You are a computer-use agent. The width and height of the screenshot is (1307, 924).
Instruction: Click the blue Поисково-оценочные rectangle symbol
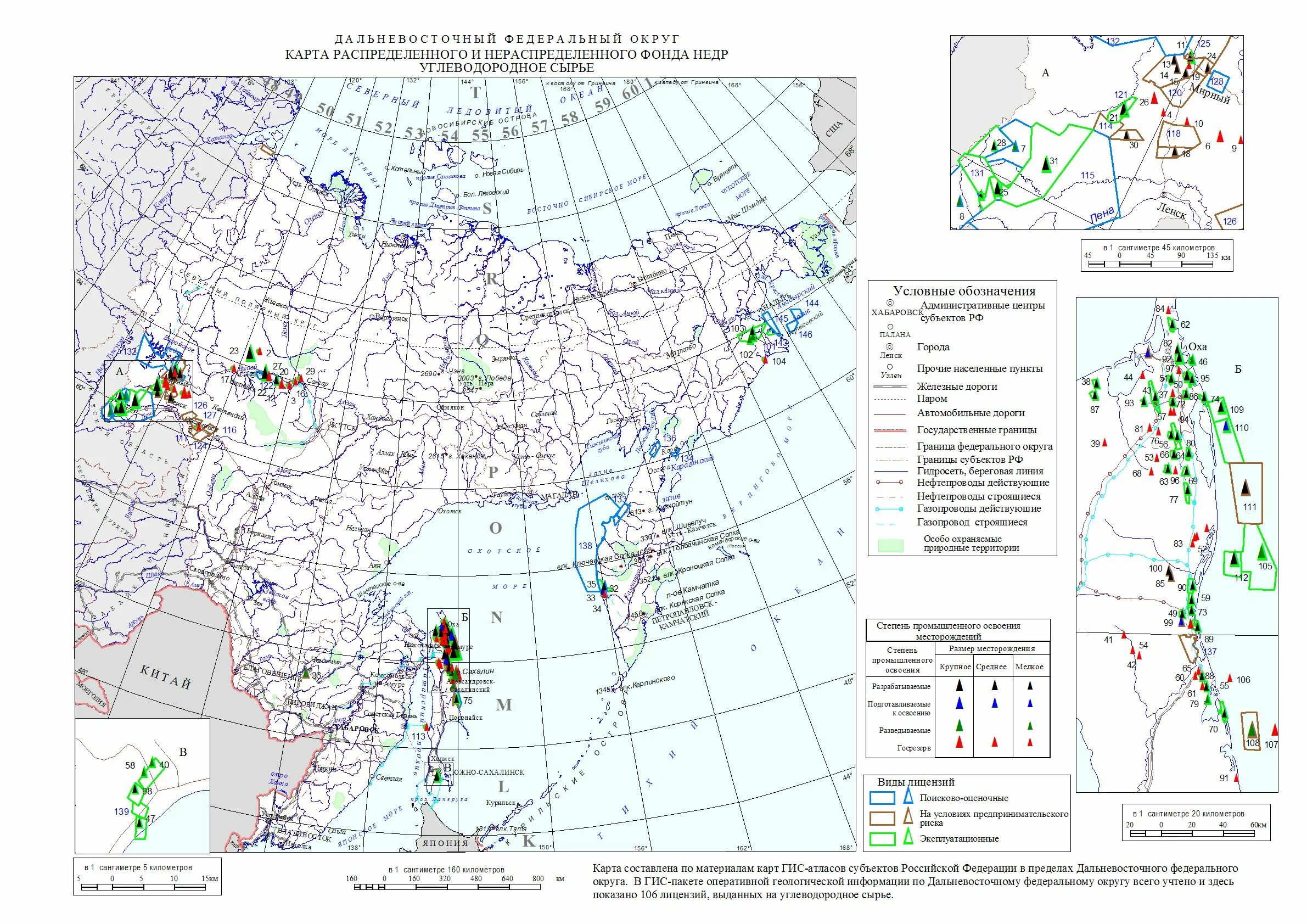(x=883, y=798)
